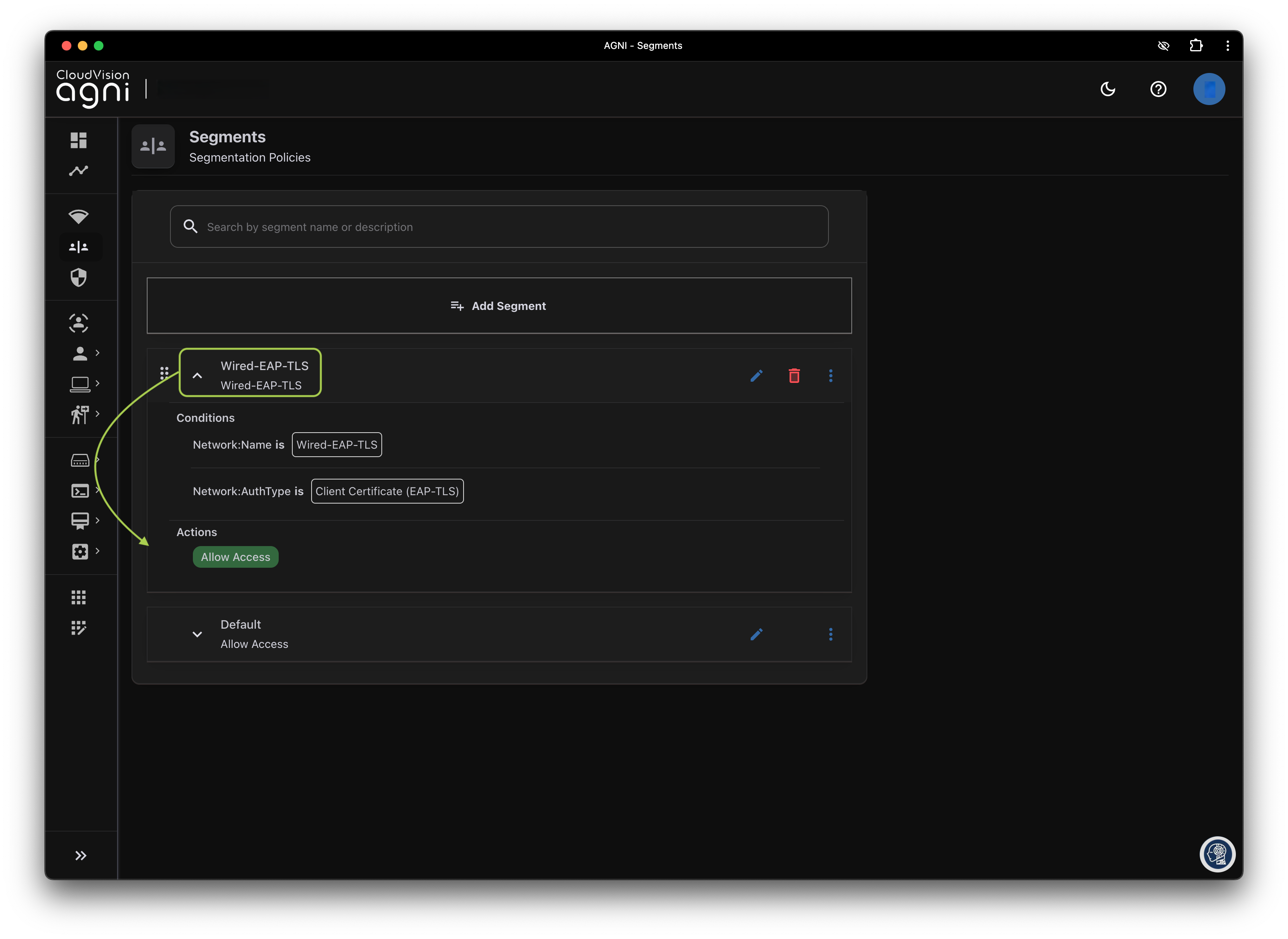This screenshot has height=939, width=1288.
Task: Expand the sidebar navigation panel
Action: pyautogui.click(x=81, y=856)
